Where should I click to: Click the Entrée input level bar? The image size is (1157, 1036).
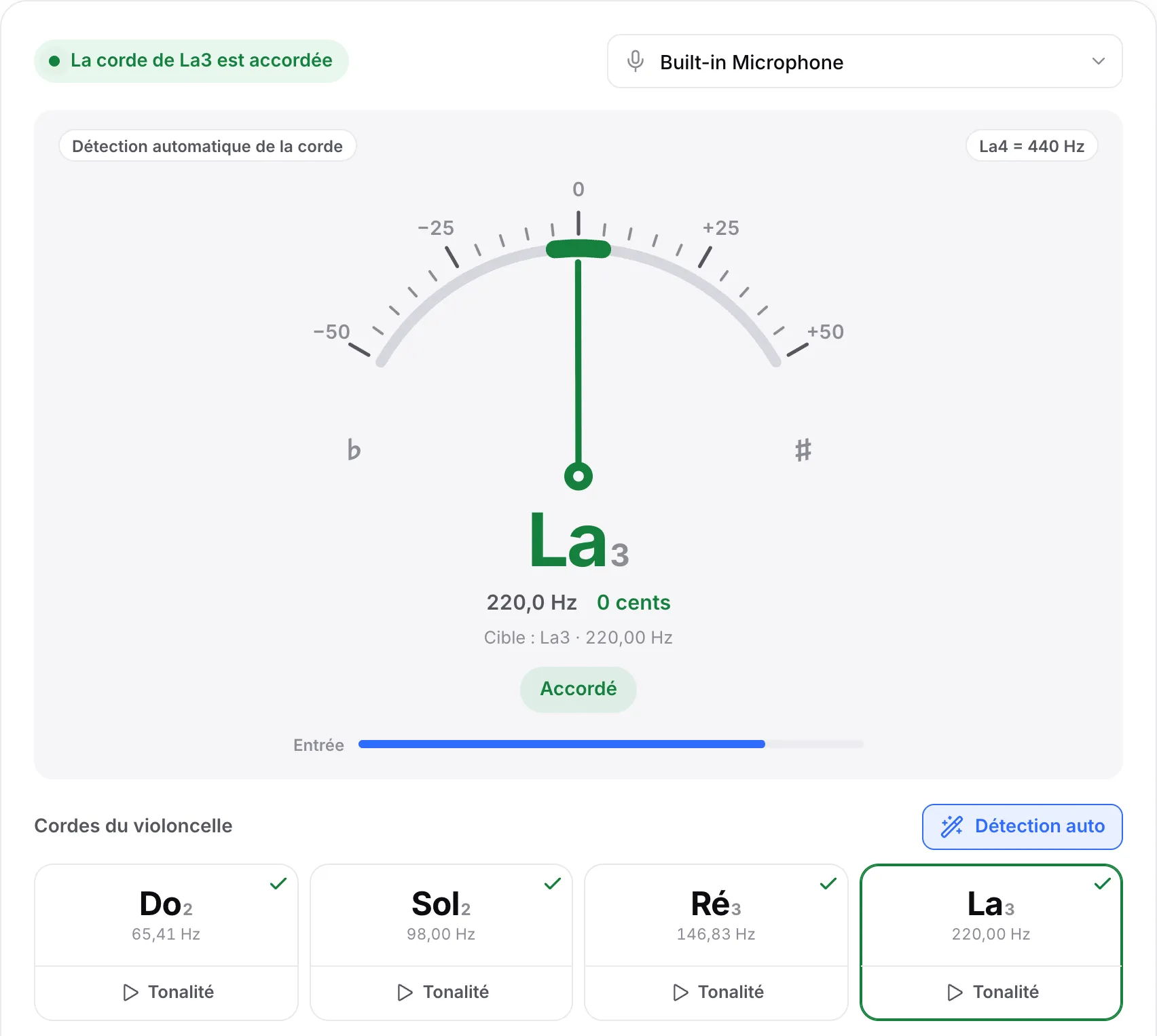(x=610, y=744)
